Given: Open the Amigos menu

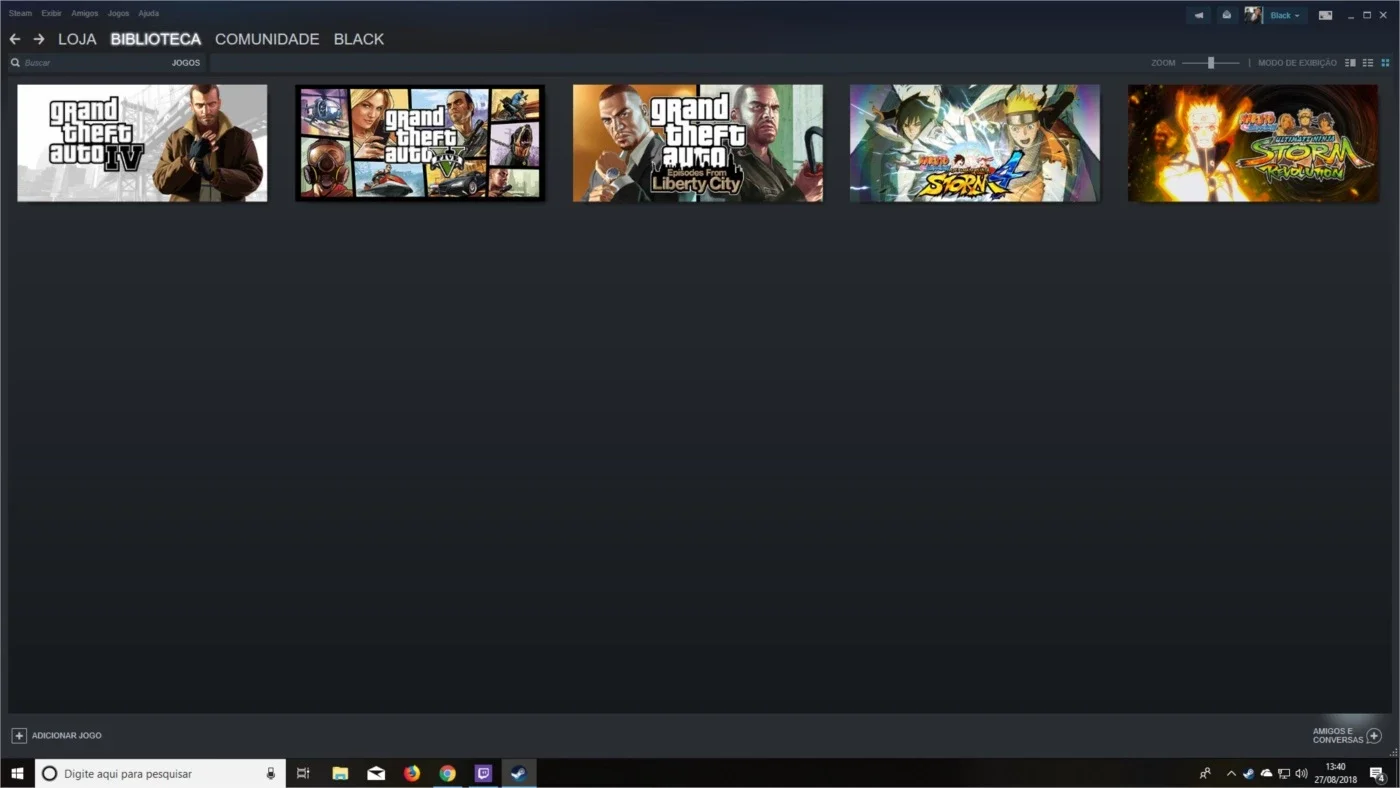Looking at the screenshot, I should pos(85,13).
